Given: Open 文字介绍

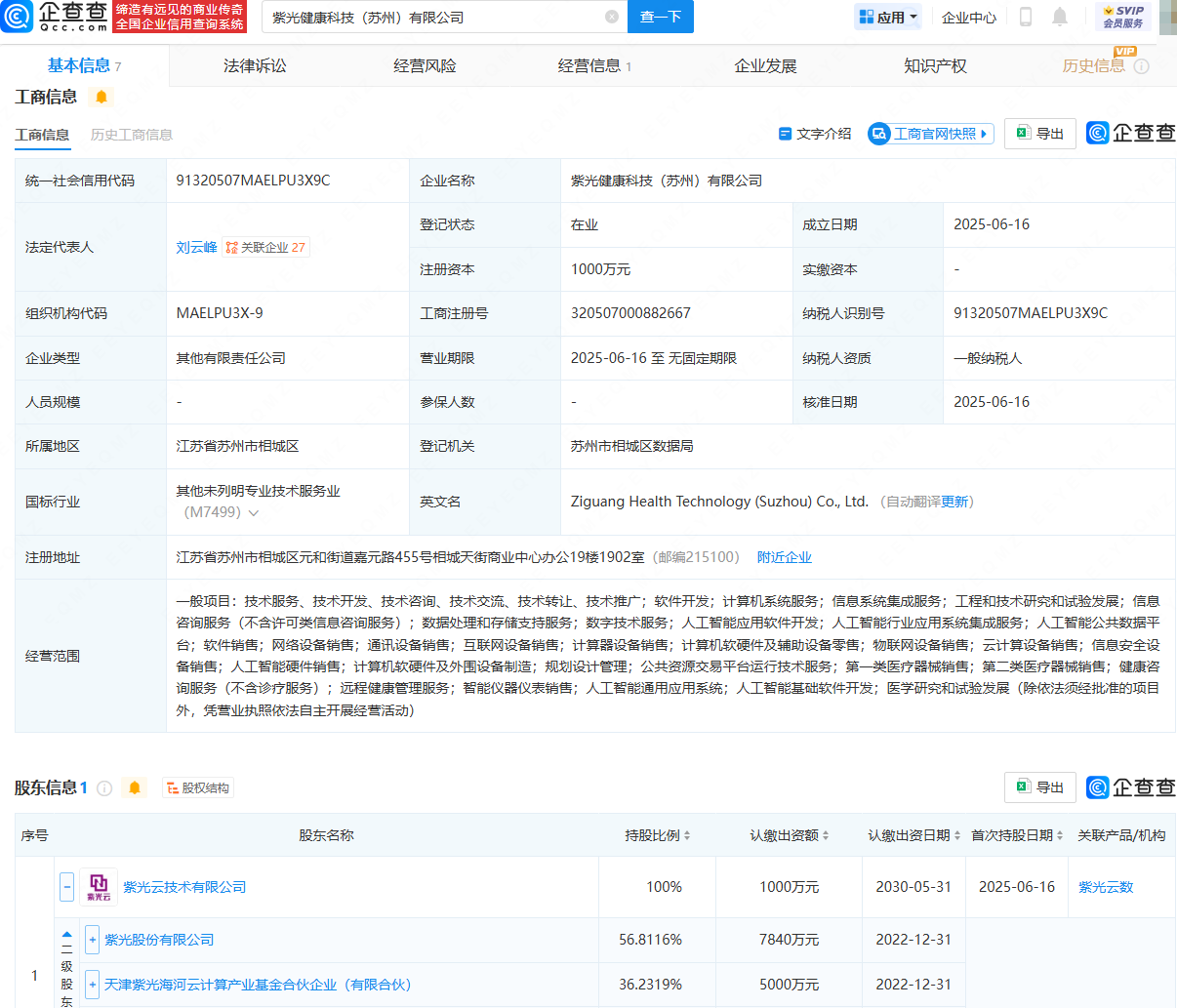Looking at the screenshot, I should click(815, 134).
